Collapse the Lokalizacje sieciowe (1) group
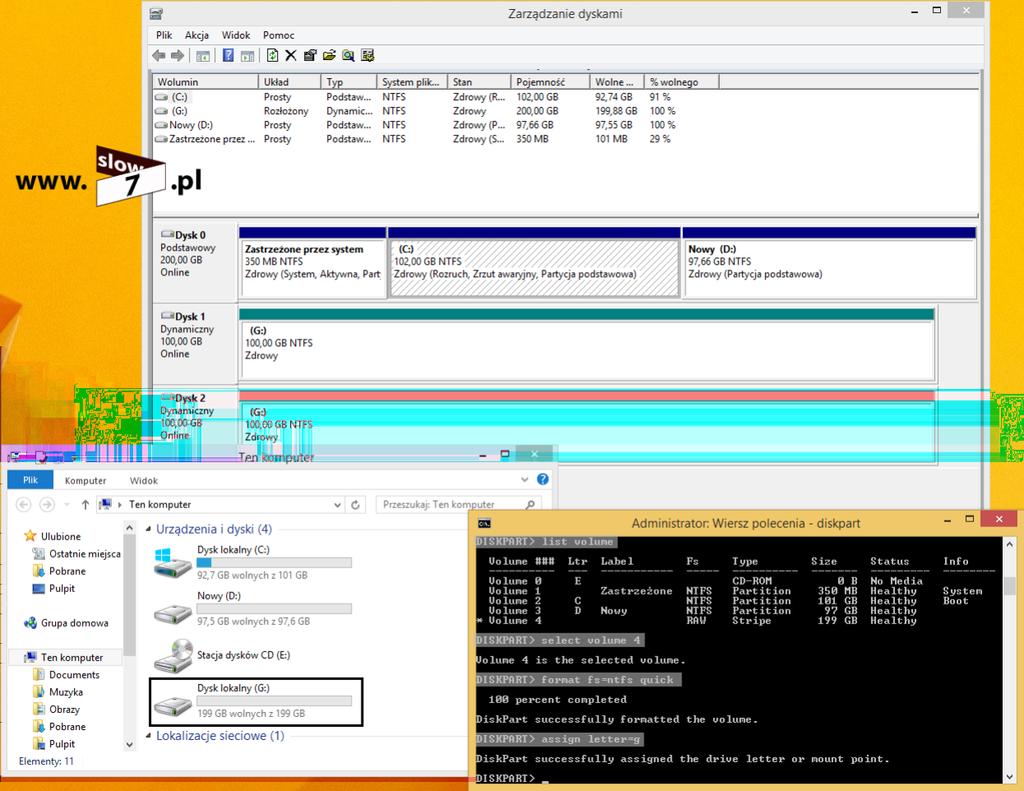 click(x=148, y=735)
